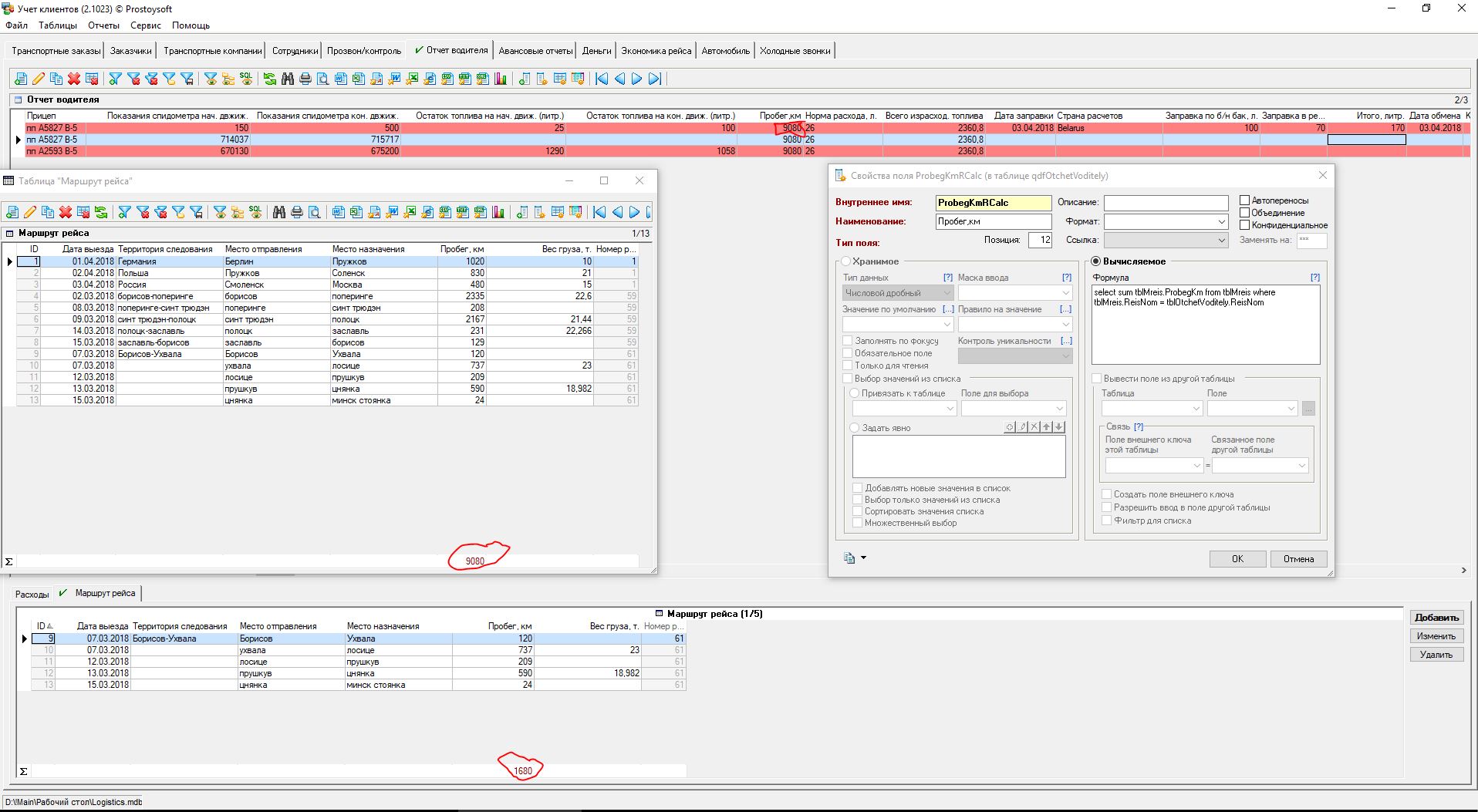1478x812 pixels.
Task: Click previous record arrow in Маршрут рейса window
Action: coord(617,212)
